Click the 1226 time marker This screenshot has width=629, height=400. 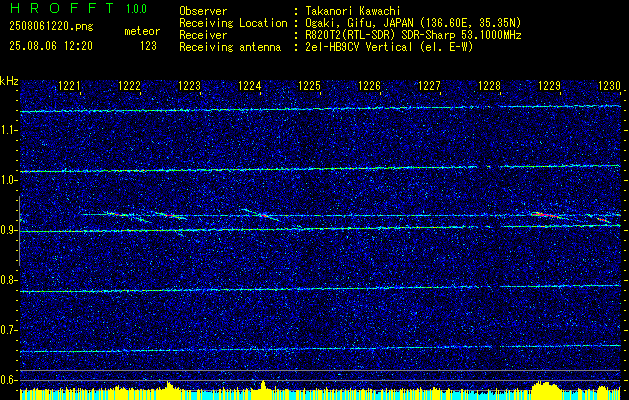(369, 86)
